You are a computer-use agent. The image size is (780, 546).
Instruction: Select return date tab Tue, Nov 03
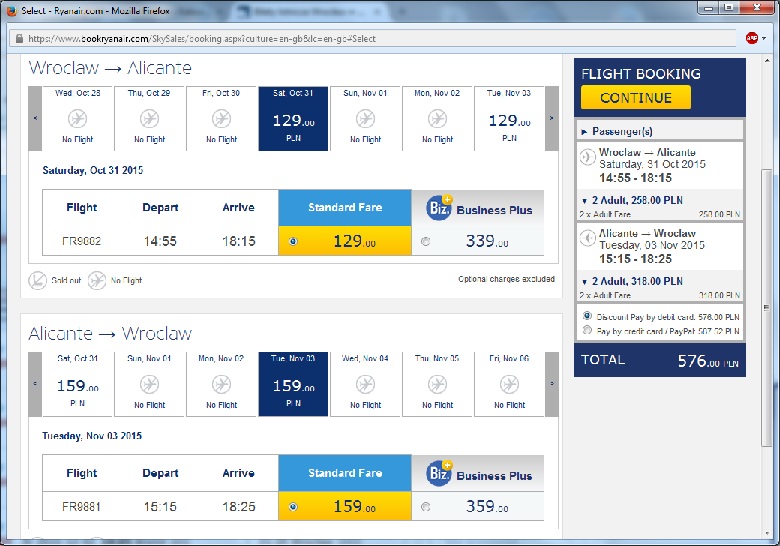point(293,384)
